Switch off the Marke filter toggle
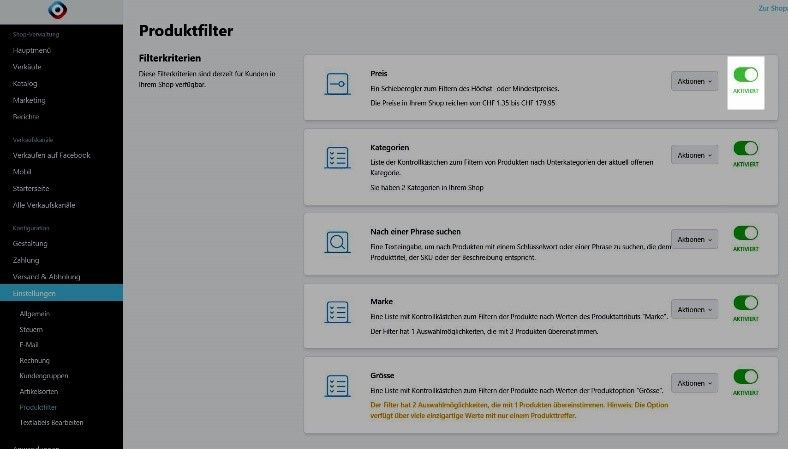Screen dimensions: 788x449 746,303
